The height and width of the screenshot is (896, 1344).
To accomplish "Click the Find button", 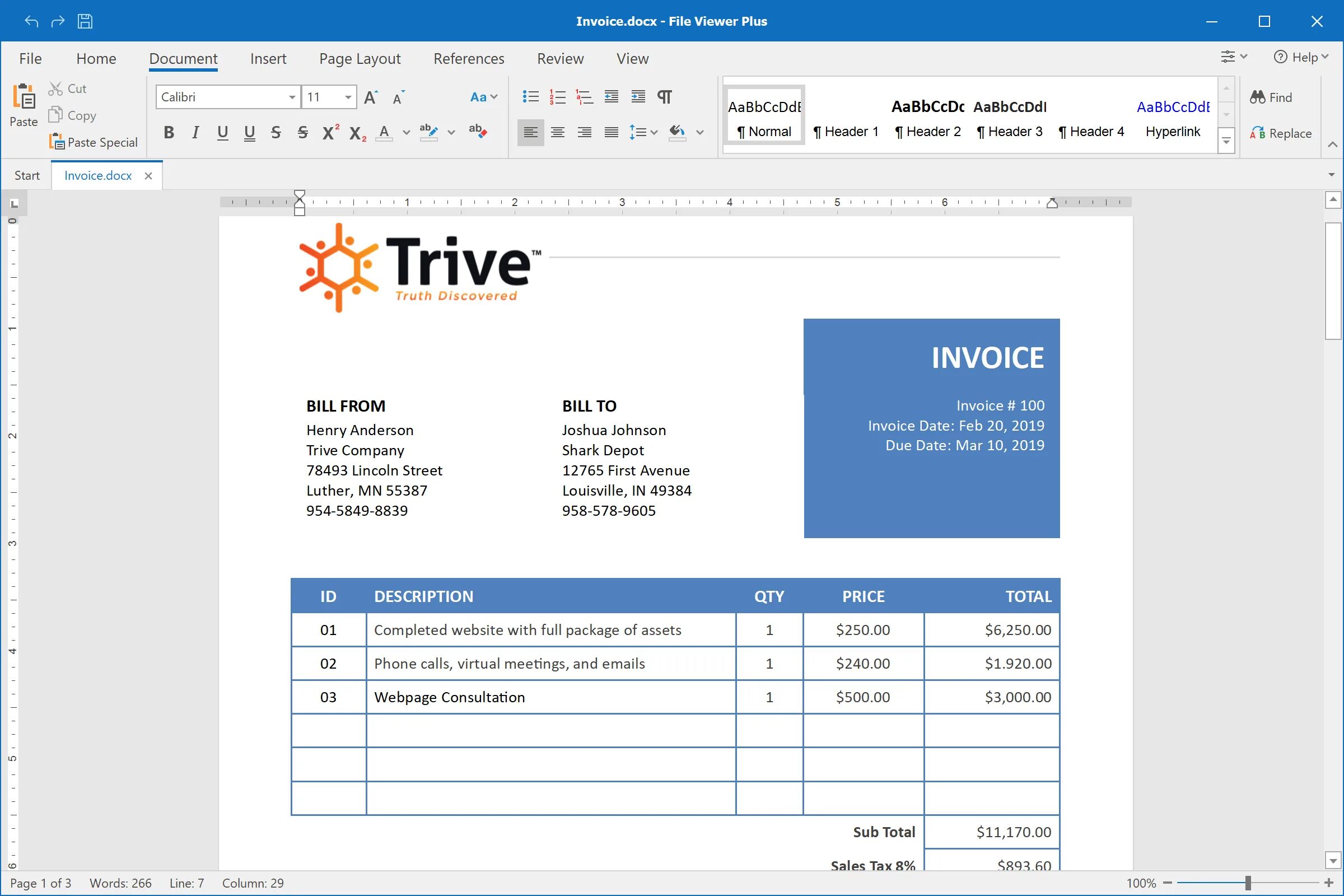I will coord(1279,97).
